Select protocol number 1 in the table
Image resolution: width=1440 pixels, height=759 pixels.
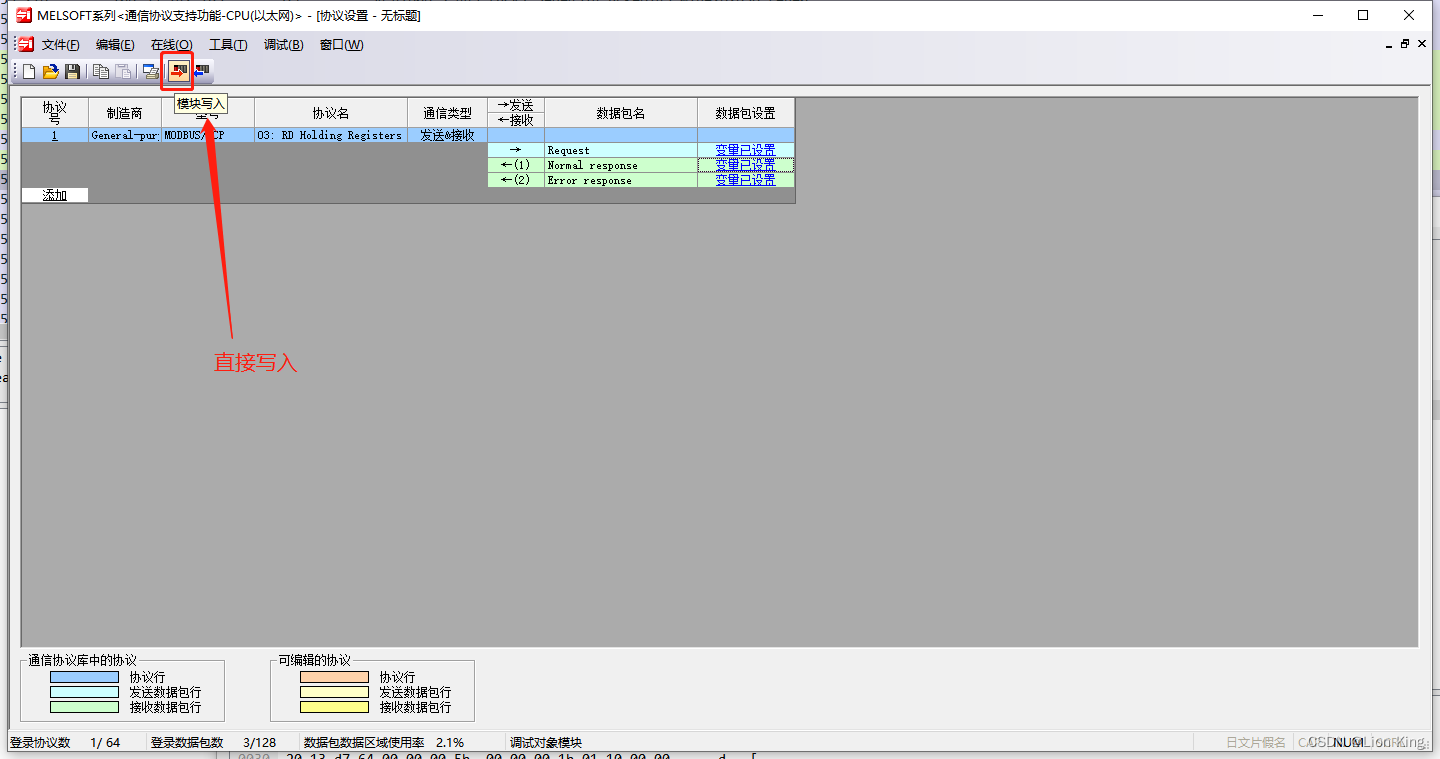54,134
